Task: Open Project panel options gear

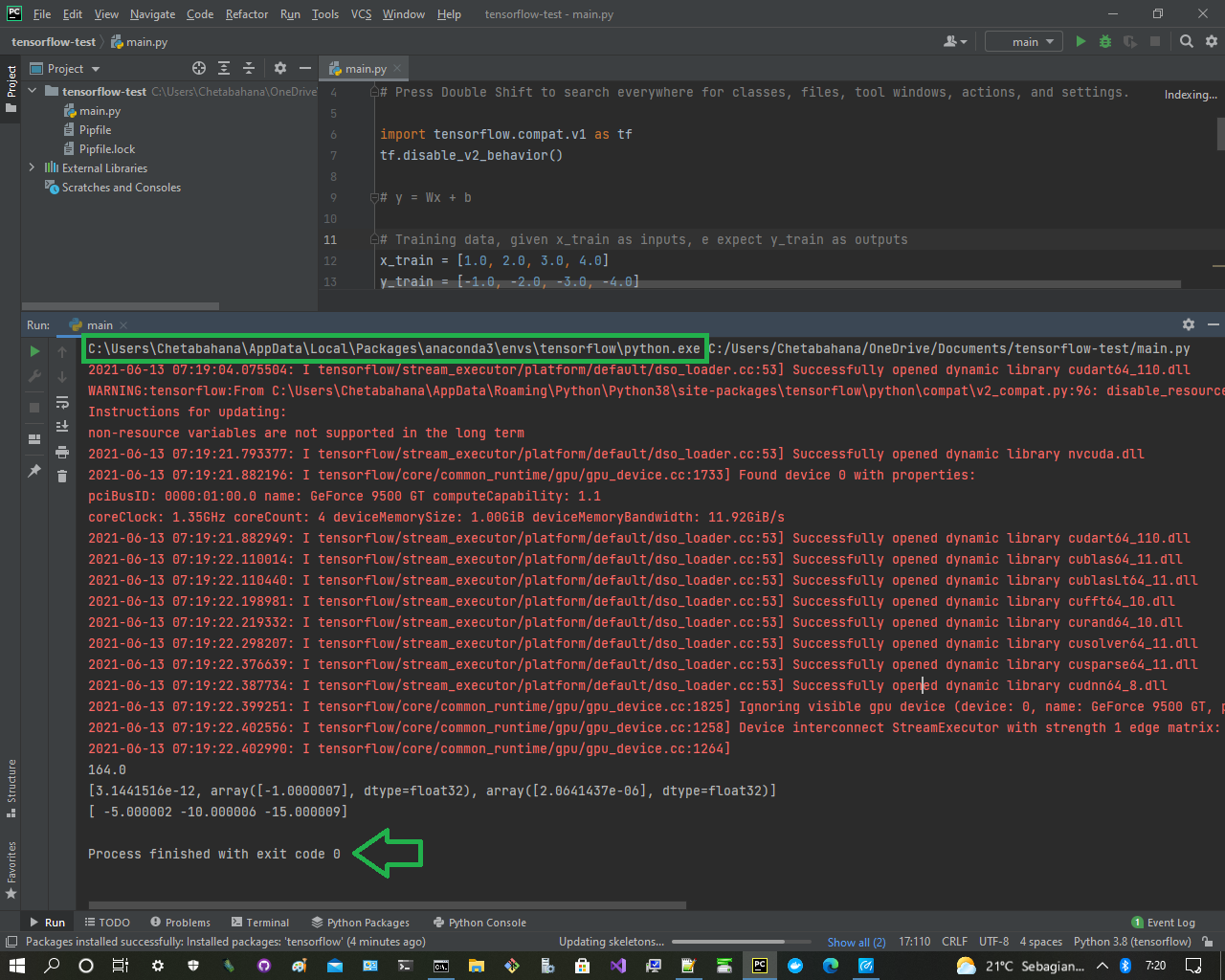Action: point(280,68)
